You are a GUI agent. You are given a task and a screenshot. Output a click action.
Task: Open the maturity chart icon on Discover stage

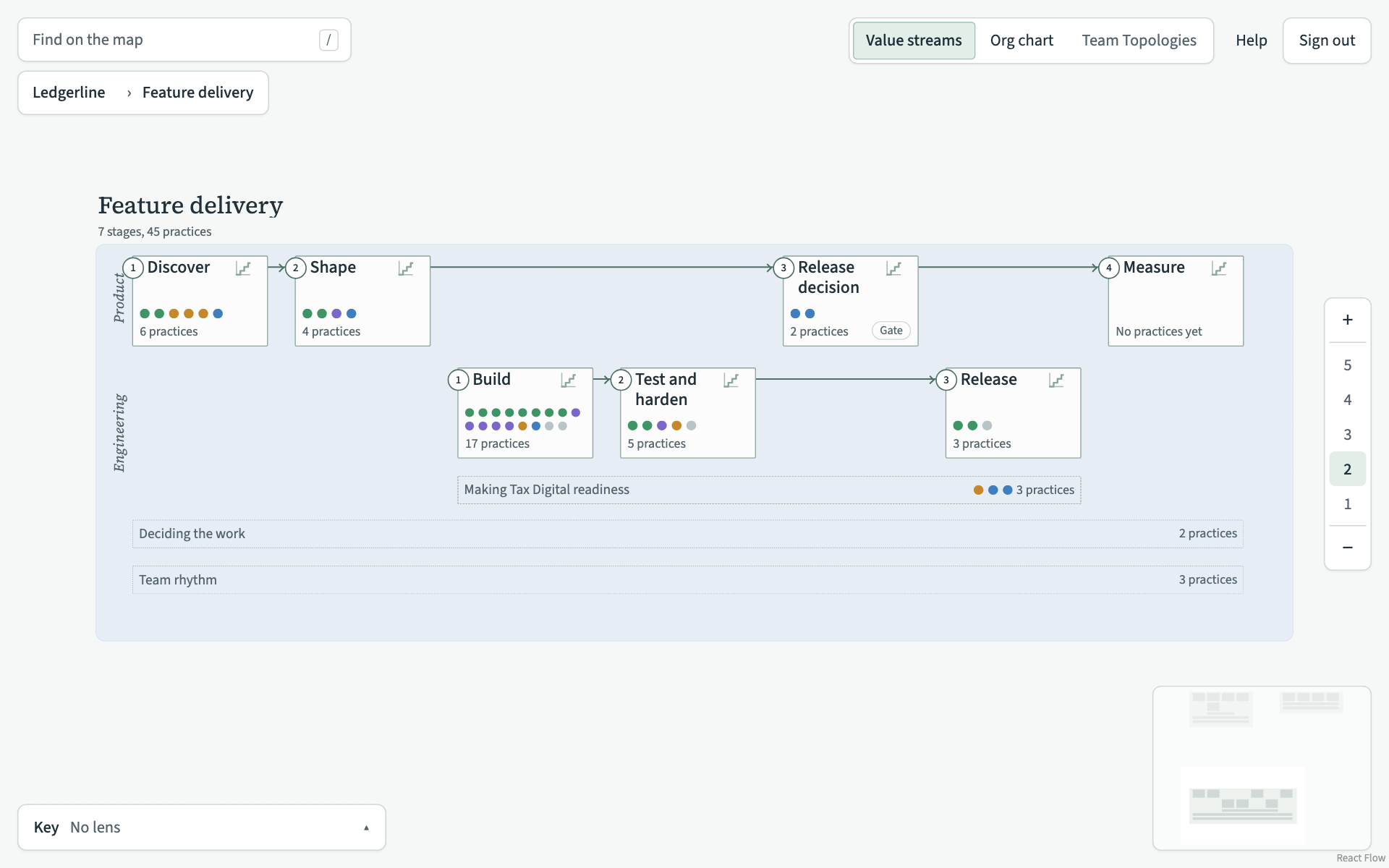point(243,268)
